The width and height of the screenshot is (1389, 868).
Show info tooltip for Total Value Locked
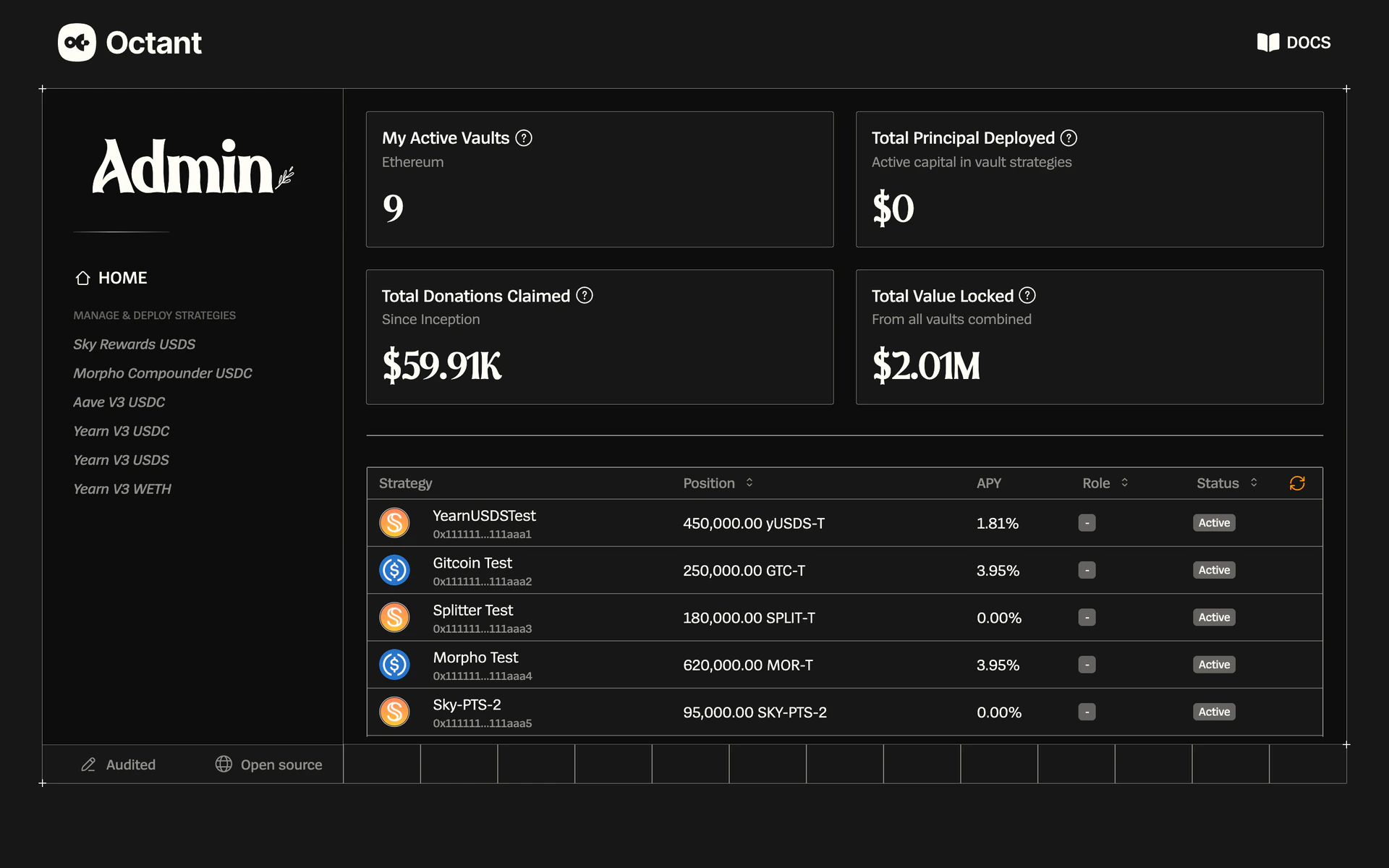coord(1027,296)
